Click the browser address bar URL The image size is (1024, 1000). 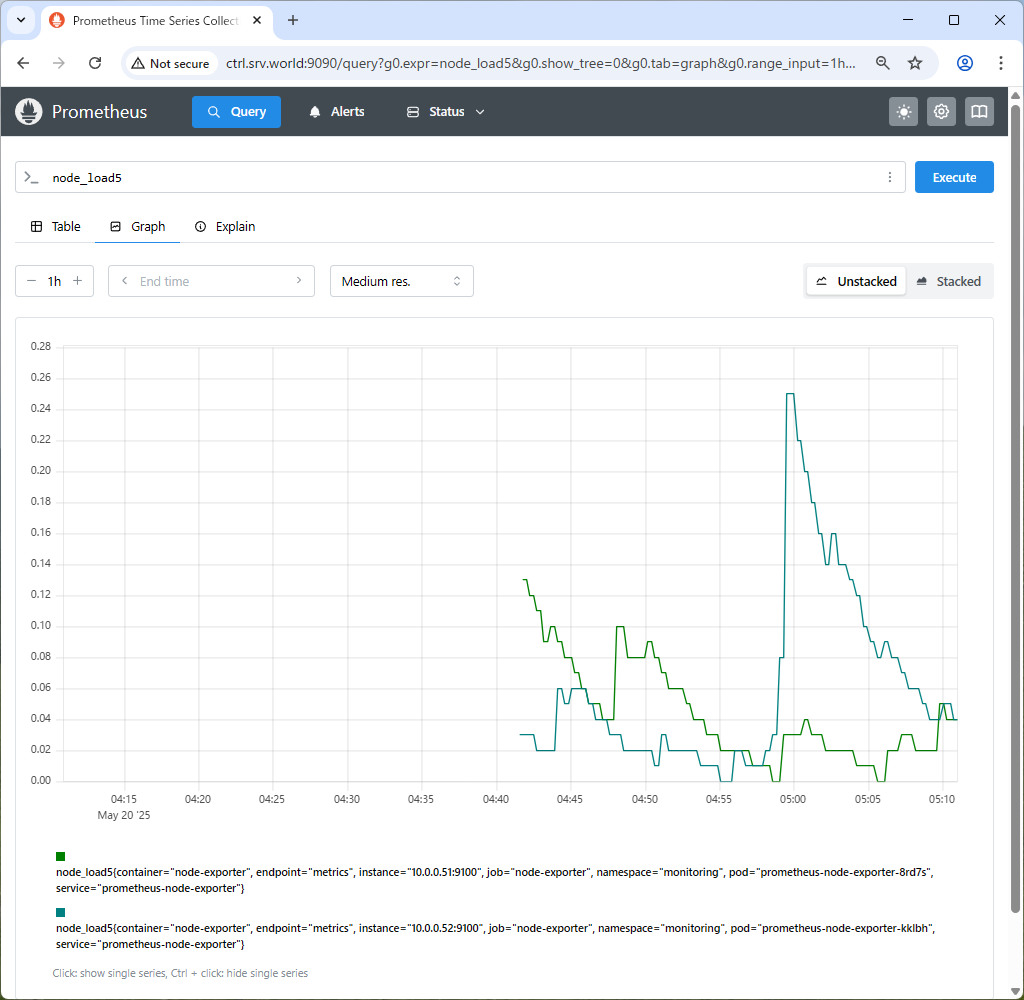[540, 63]
